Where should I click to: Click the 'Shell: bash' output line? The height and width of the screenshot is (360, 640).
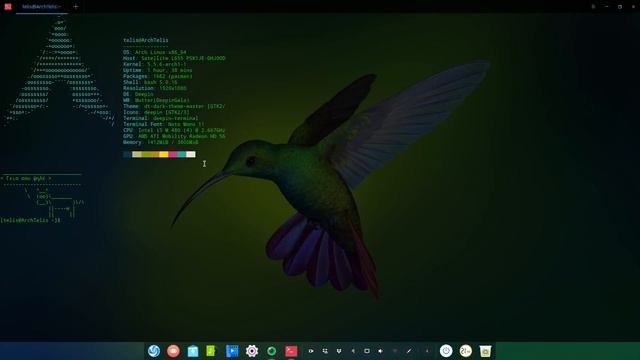tap(150, 82)
